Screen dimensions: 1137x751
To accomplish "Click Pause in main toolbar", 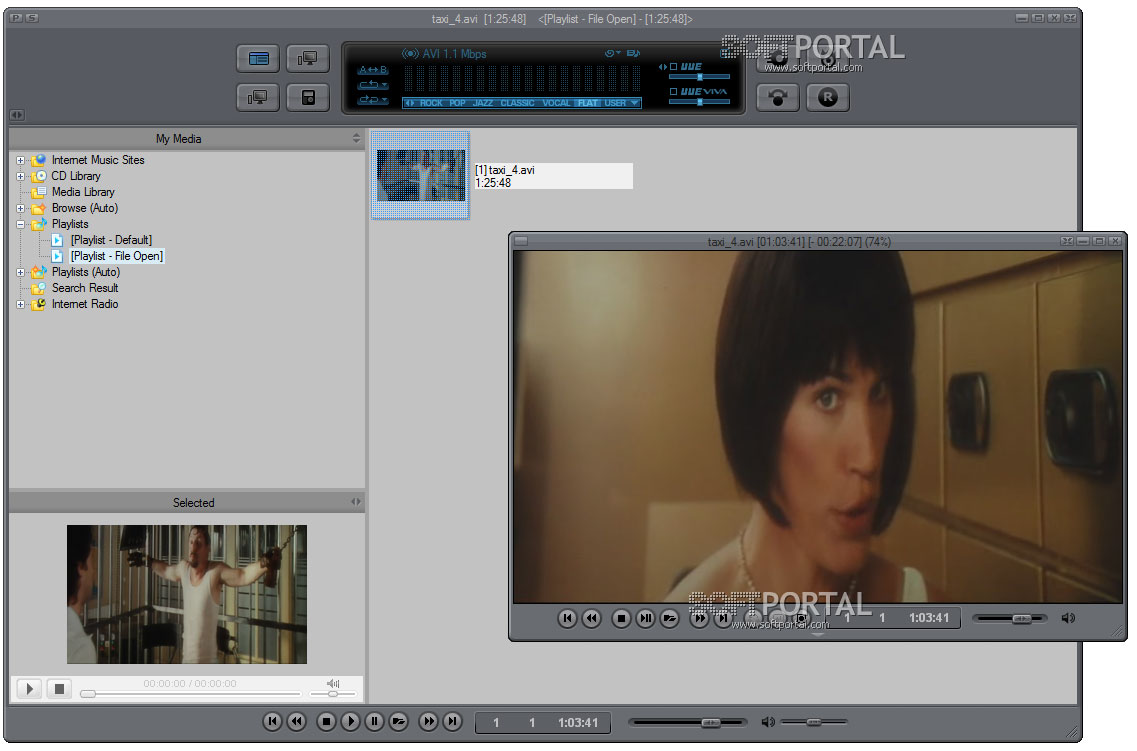I will pyautogui.click(x=374, y=721).
